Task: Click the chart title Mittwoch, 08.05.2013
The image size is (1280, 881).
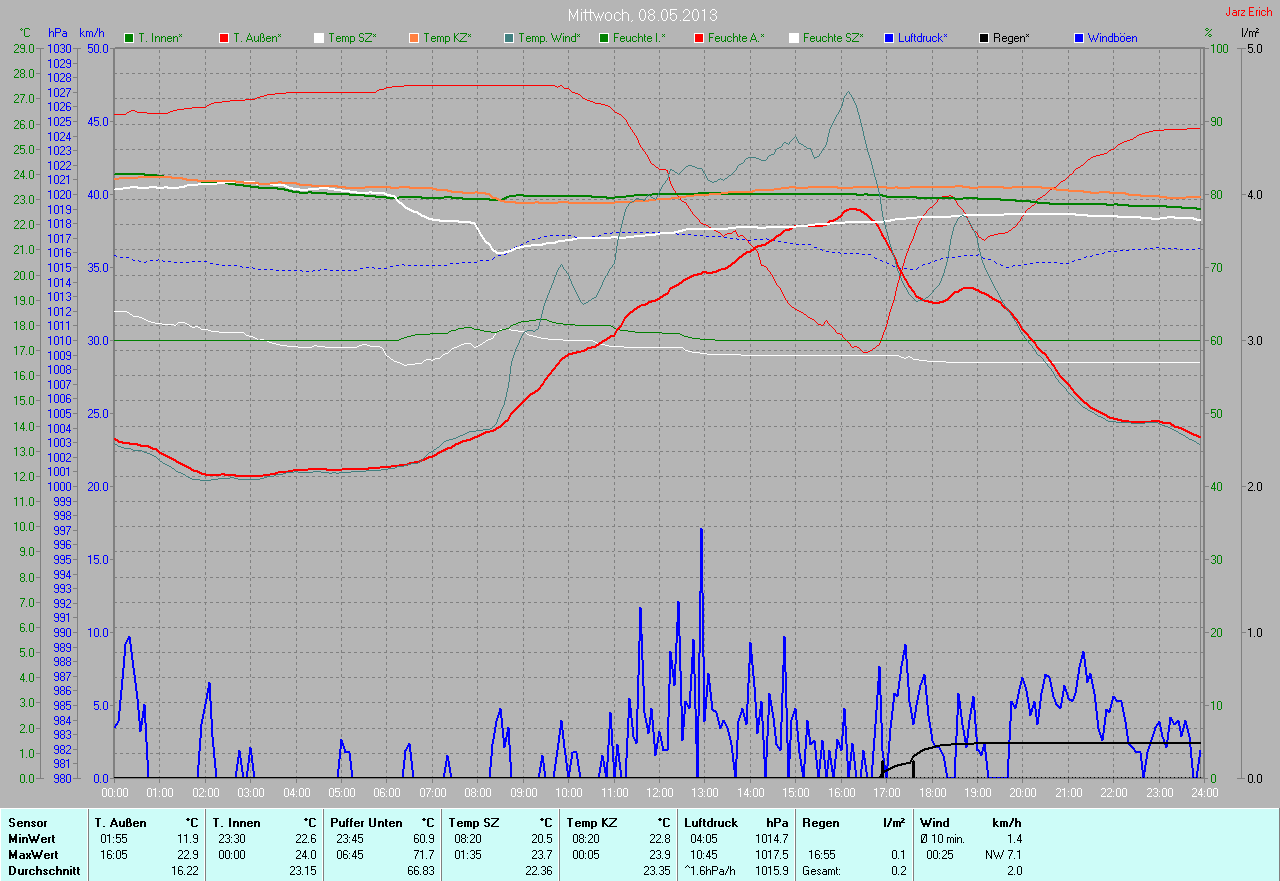Action: 642,15
